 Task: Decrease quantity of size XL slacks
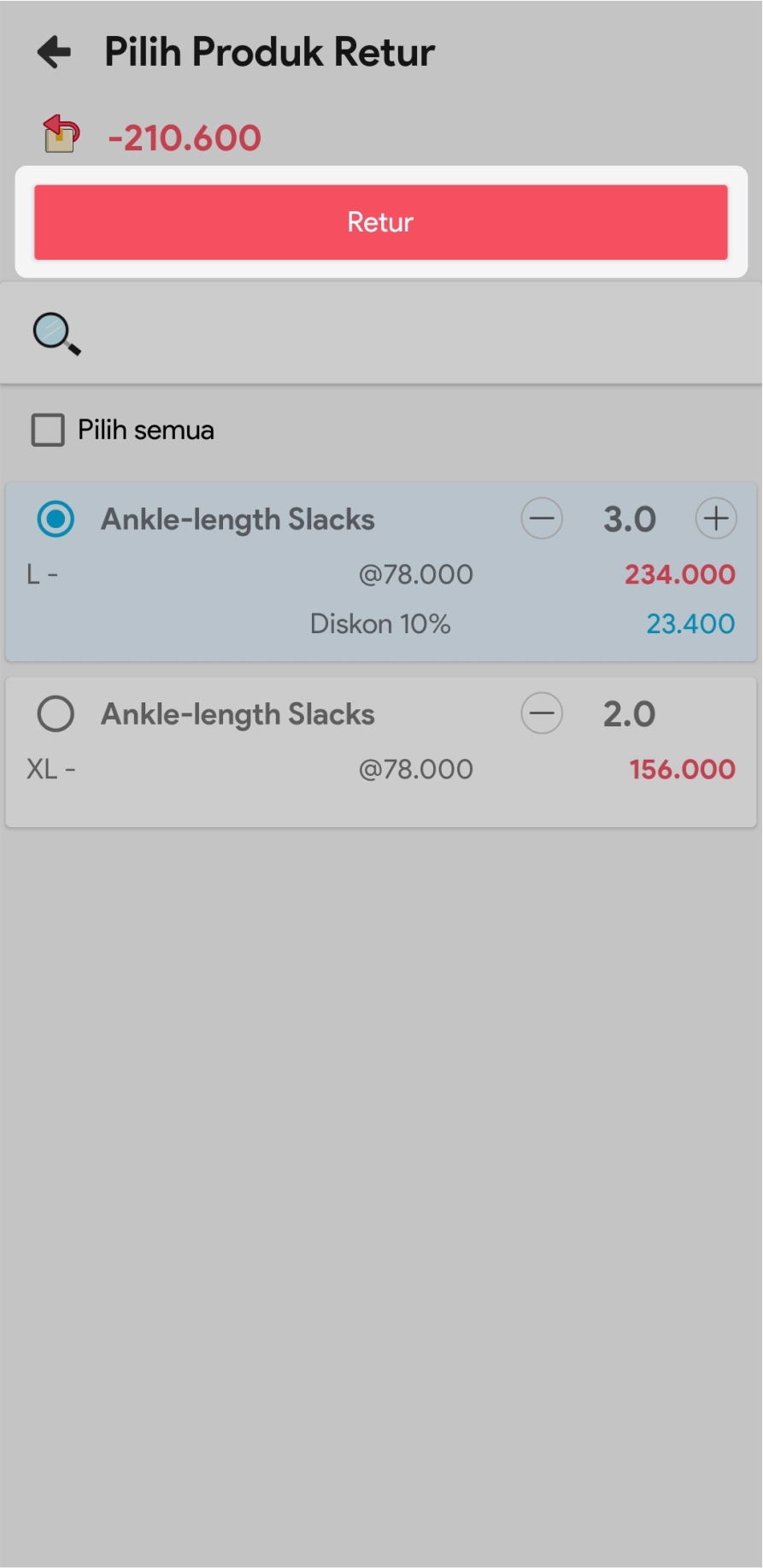pos(542,714)
